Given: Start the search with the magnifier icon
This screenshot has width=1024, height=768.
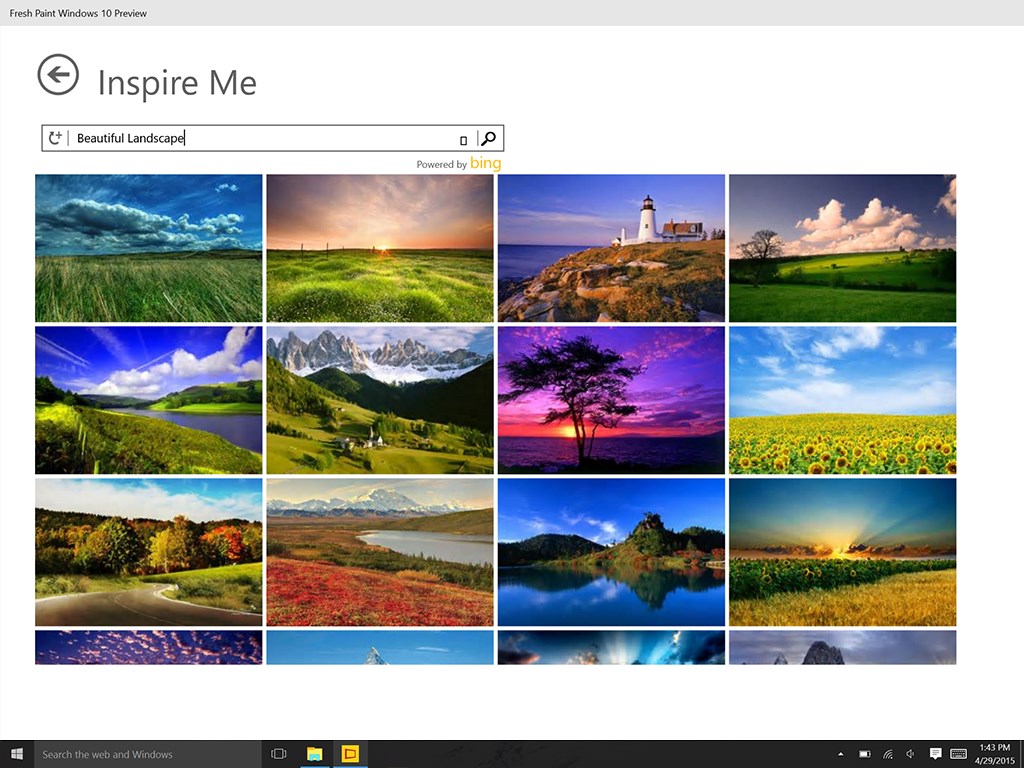Looking at the screenshot, I should tap(489, 138).
